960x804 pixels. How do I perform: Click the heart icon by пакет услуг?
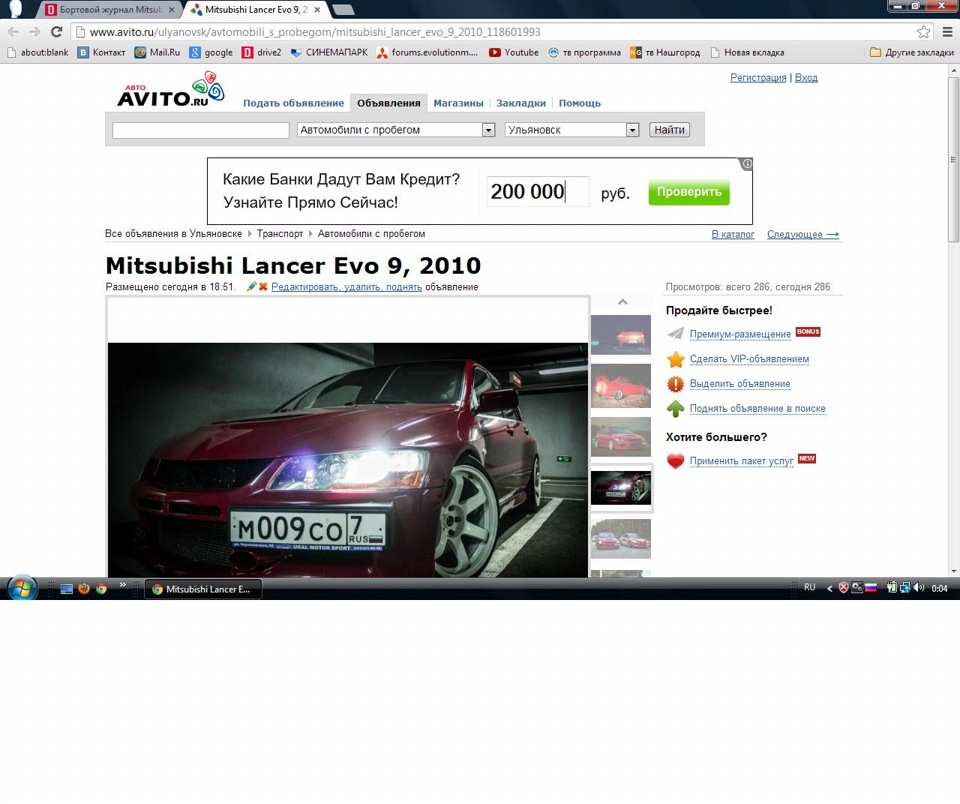point(676,460)
